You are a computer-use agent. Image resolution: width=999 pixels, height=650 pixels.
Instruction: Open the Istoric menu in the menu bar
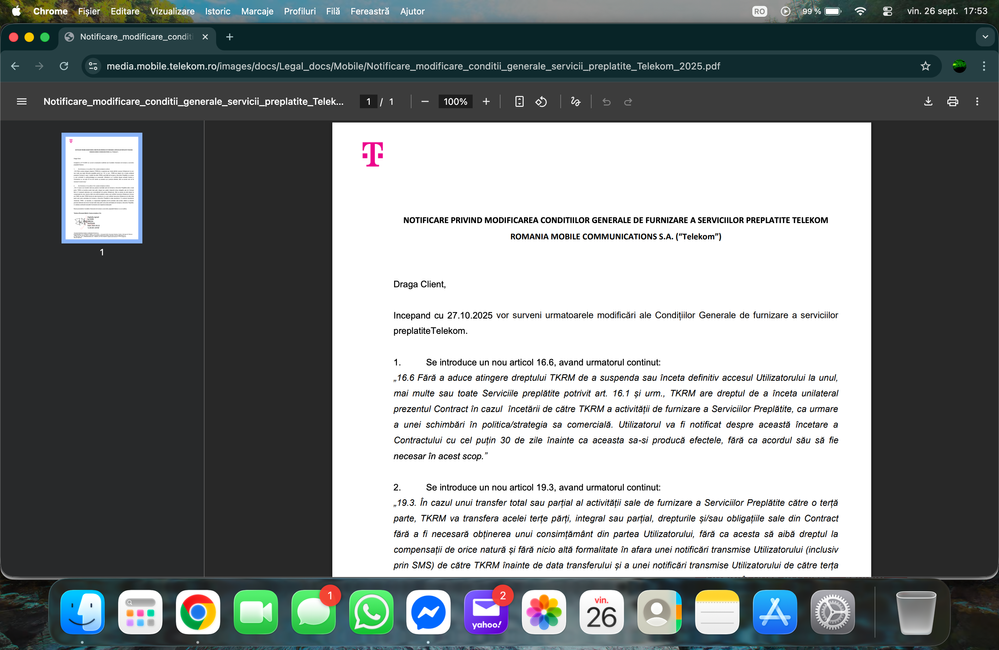217,11
